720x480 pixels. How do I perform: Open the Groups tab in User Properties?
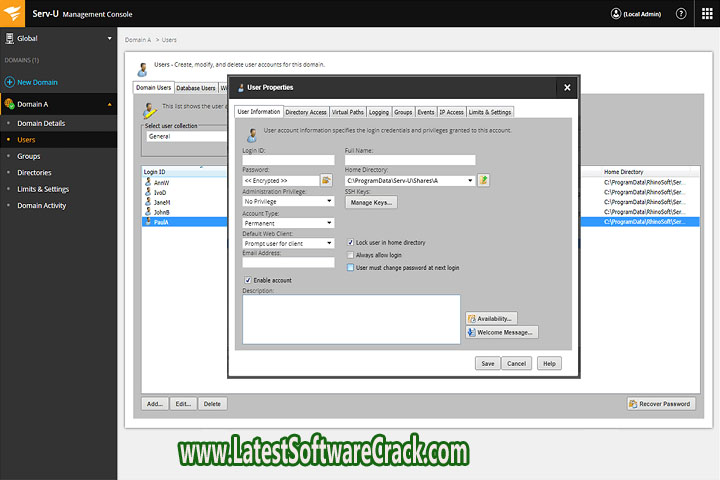pyautogui.click(x=403, y=112)
